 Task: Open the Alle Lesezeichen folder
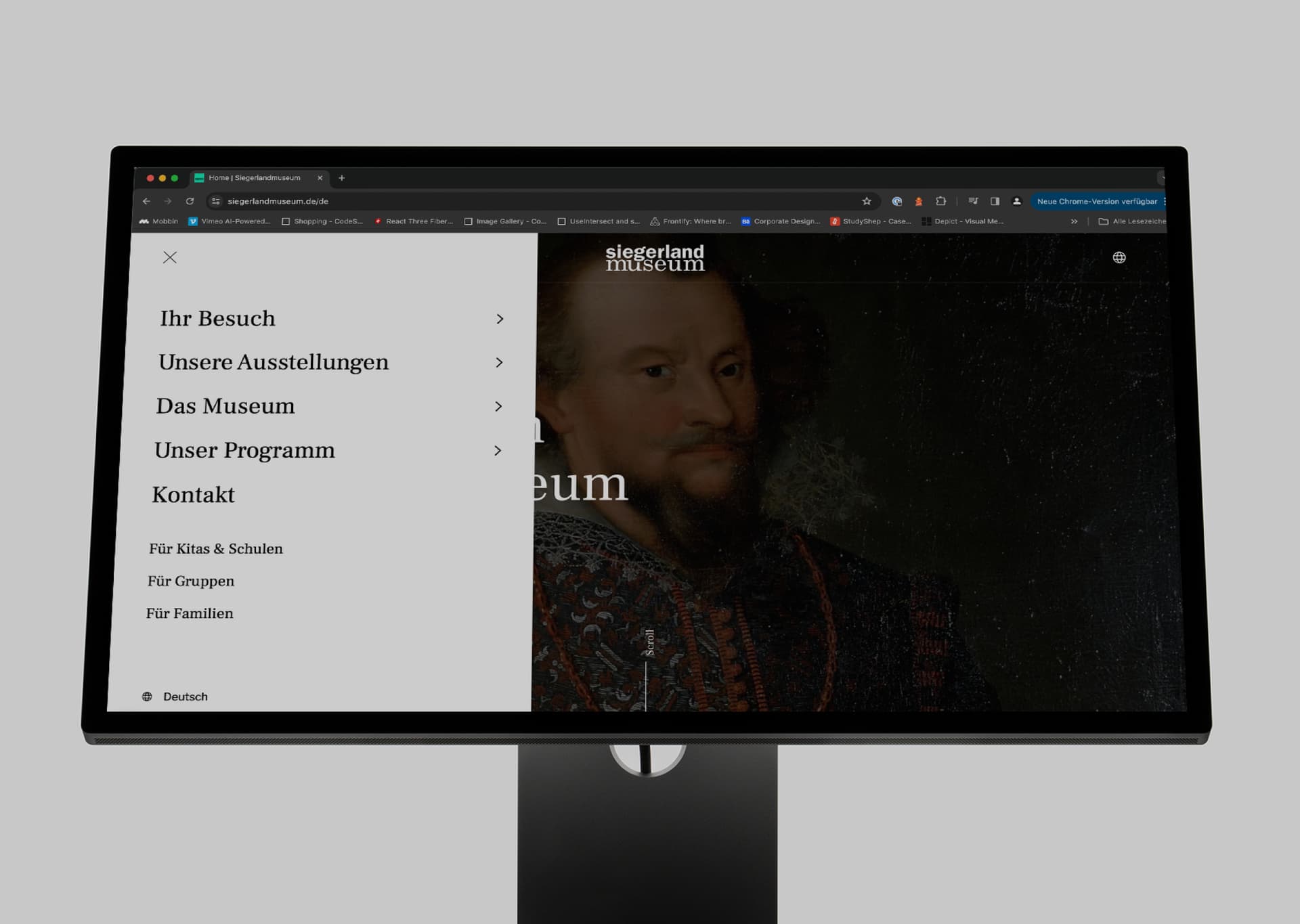pos(1132,221)
